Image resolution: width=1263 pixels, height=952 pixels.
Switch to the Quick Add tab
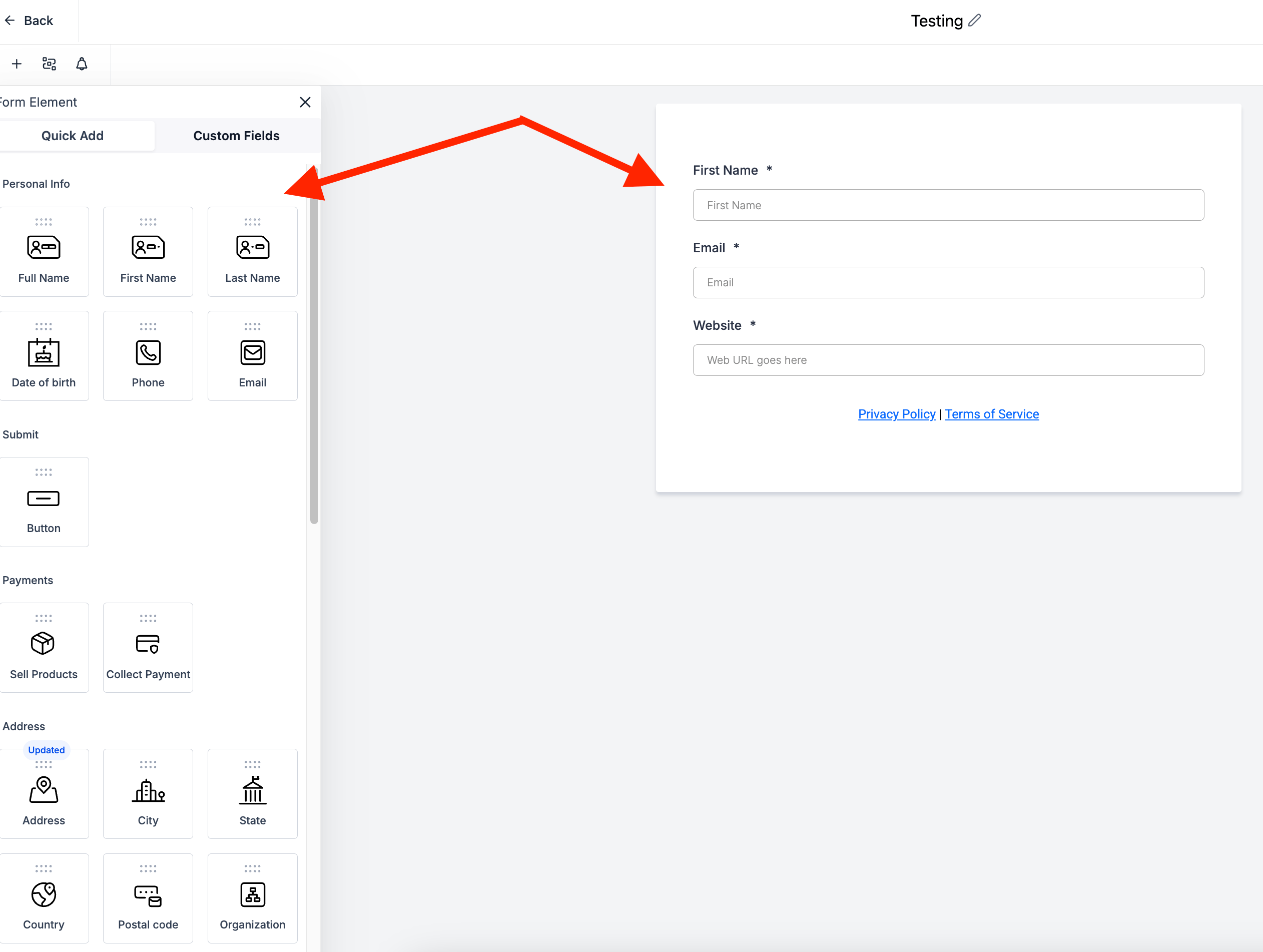73,136
